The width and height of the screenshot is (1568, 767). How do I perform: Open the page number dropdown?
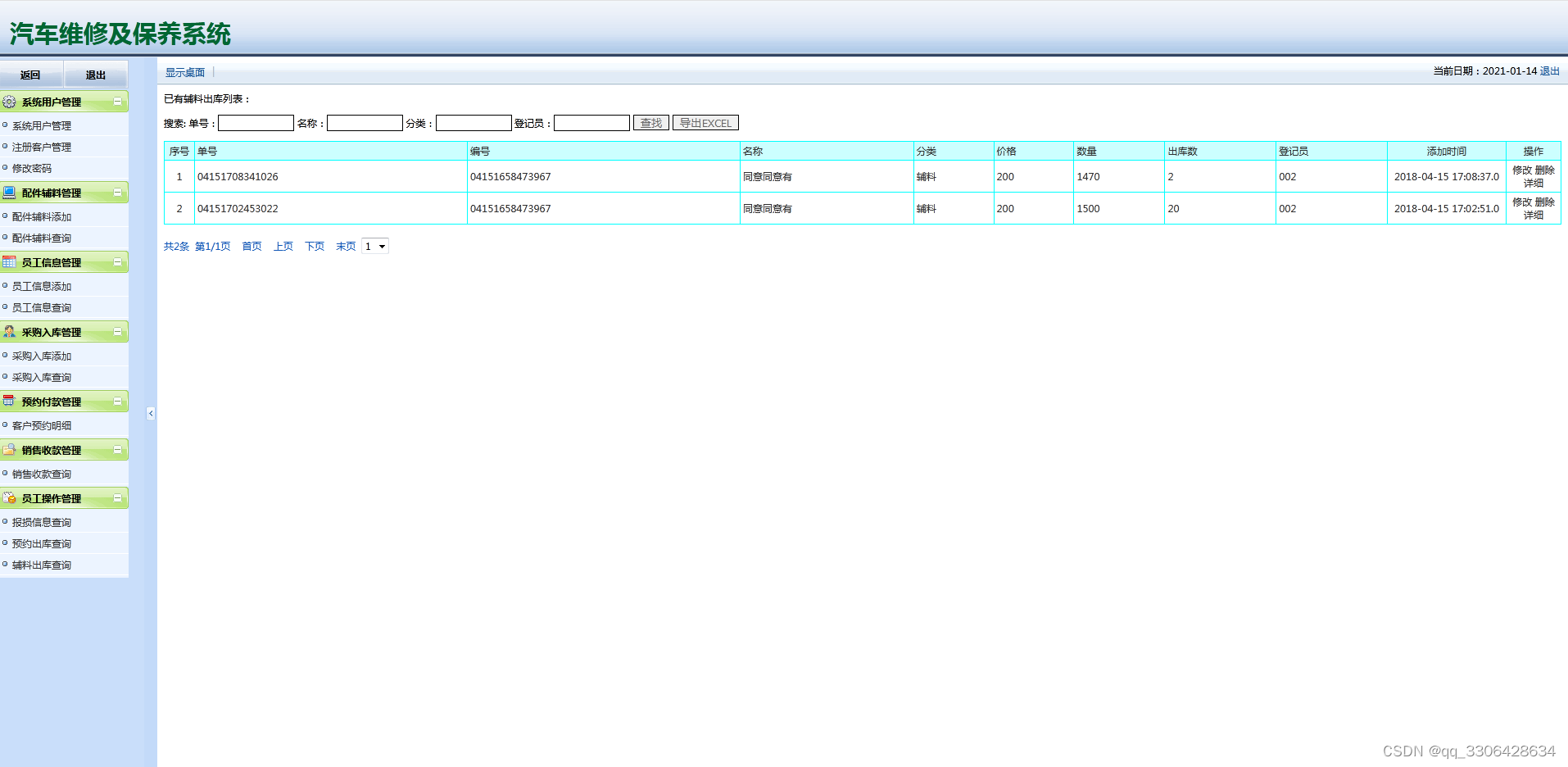coord(375,247)
